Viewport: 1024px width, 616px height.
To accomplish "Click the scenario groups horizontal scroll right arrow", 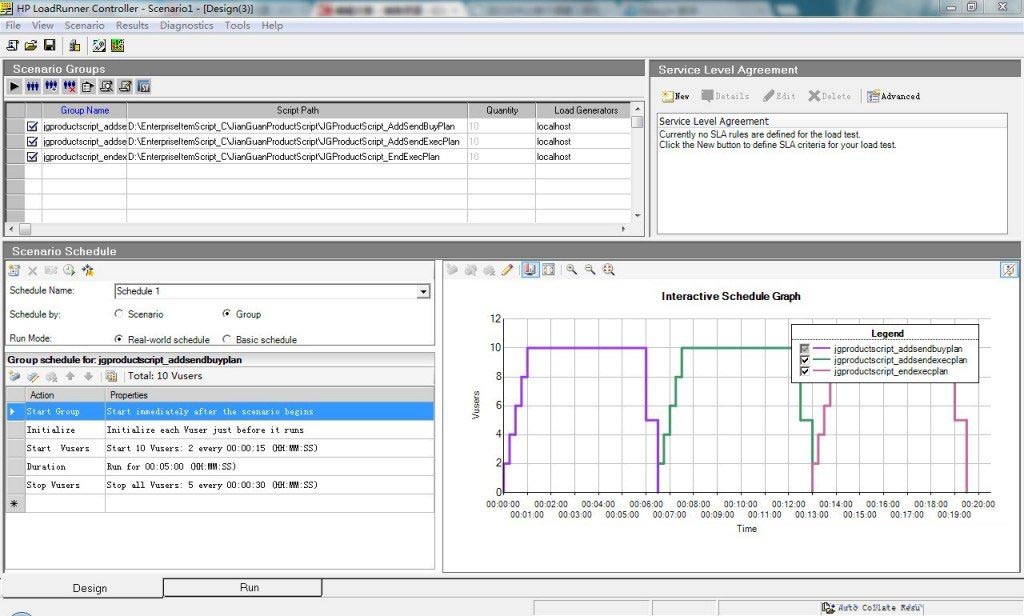I will (x=623, y=229).
